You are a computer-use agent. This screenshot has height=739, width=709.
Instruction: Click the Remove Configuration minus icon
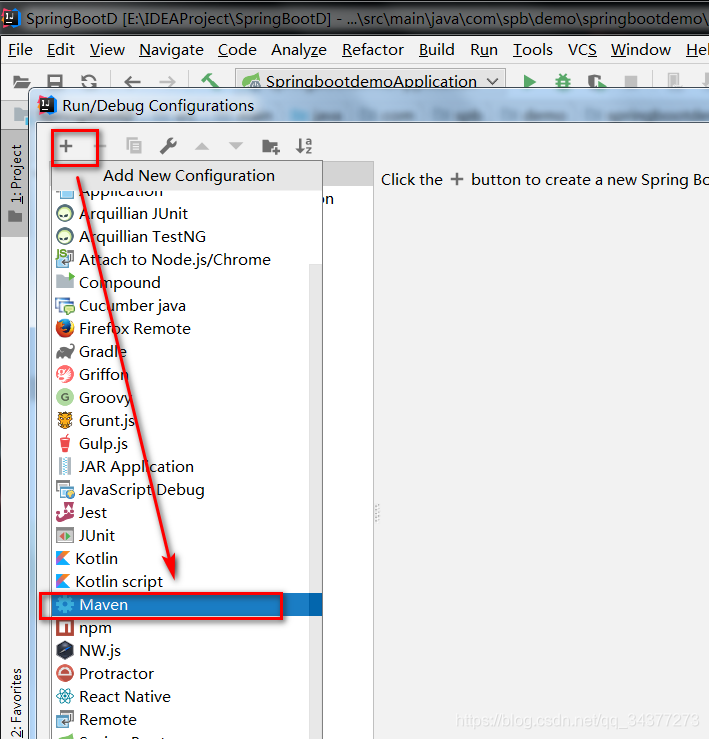pos(100,146)
